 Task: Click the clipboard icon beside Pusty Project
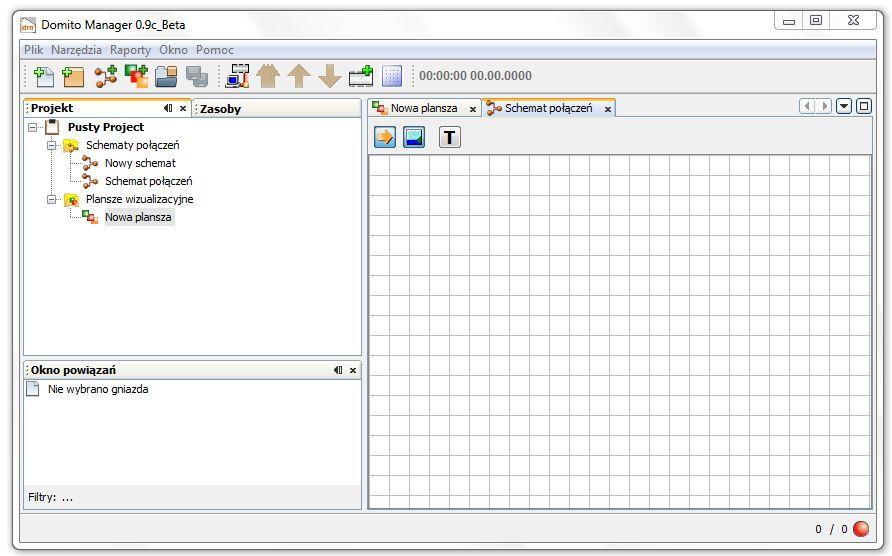(x=52, y=127)
